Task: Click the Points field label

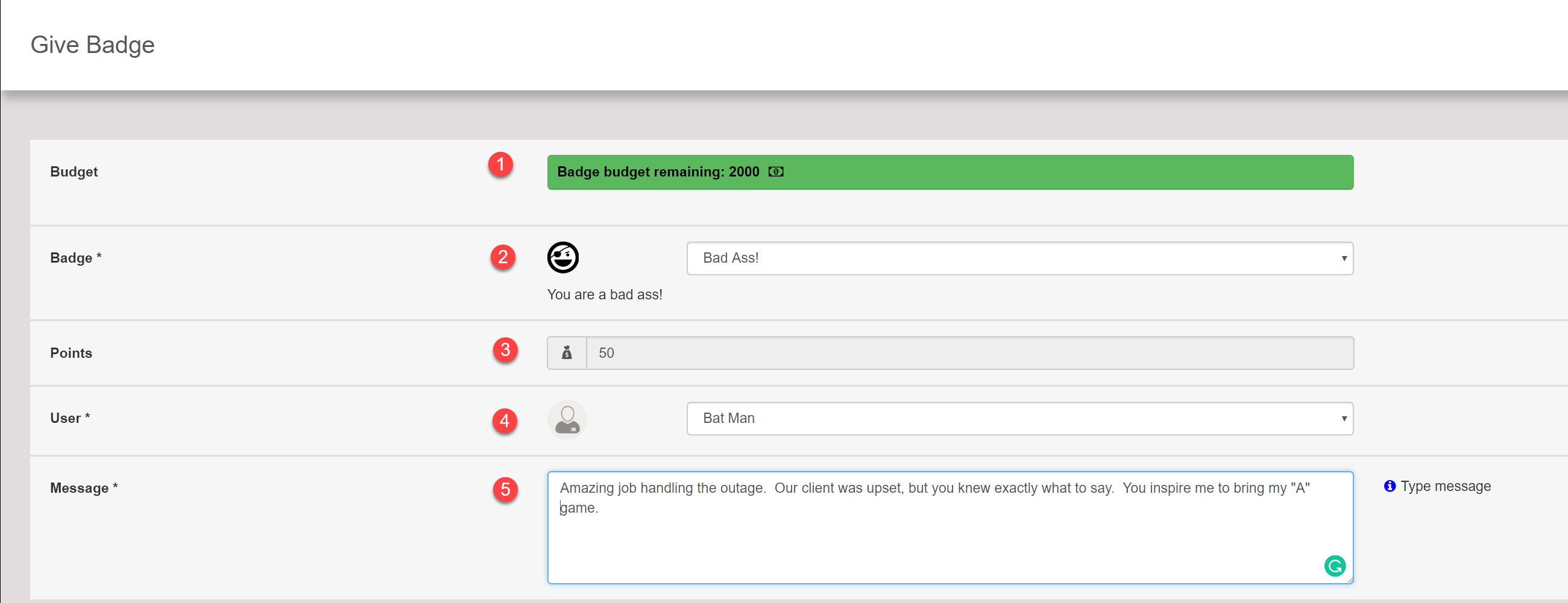Action: click(x=71, y=353)
